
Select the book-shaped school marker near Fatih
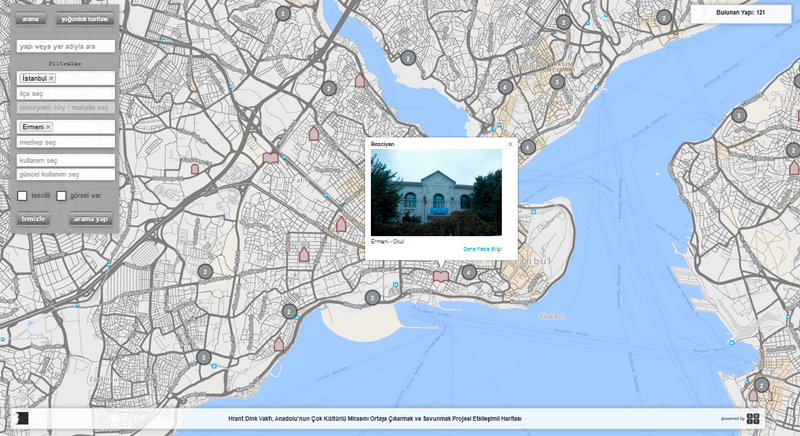[x=271, y=158]
